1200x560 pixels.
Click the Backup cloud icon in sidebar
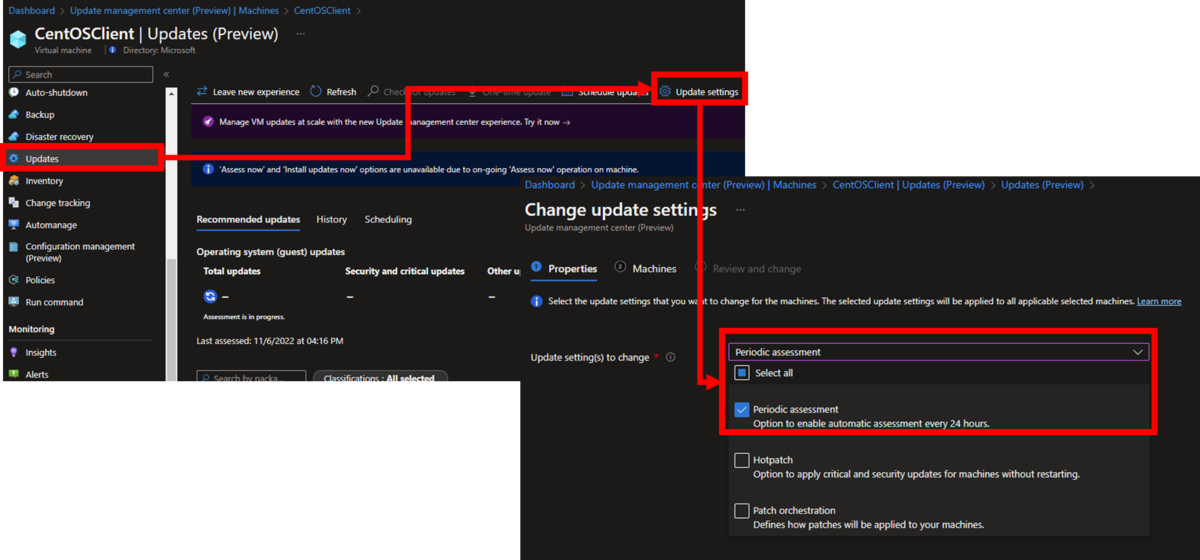[14, 115]
